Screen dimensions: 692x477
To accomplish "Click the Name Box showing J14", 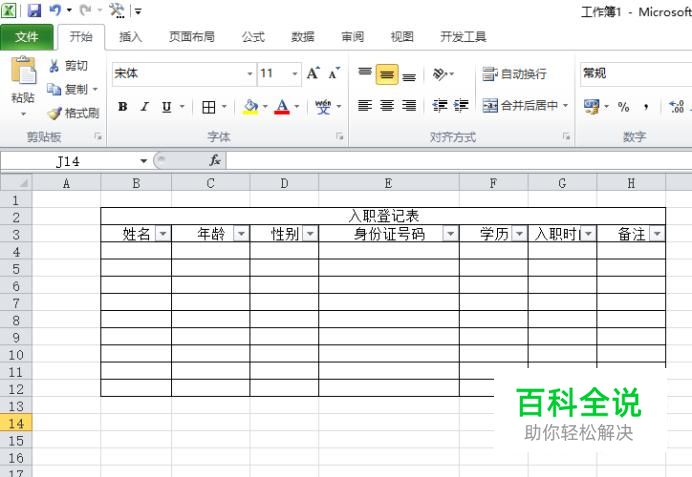I will 68,162.
